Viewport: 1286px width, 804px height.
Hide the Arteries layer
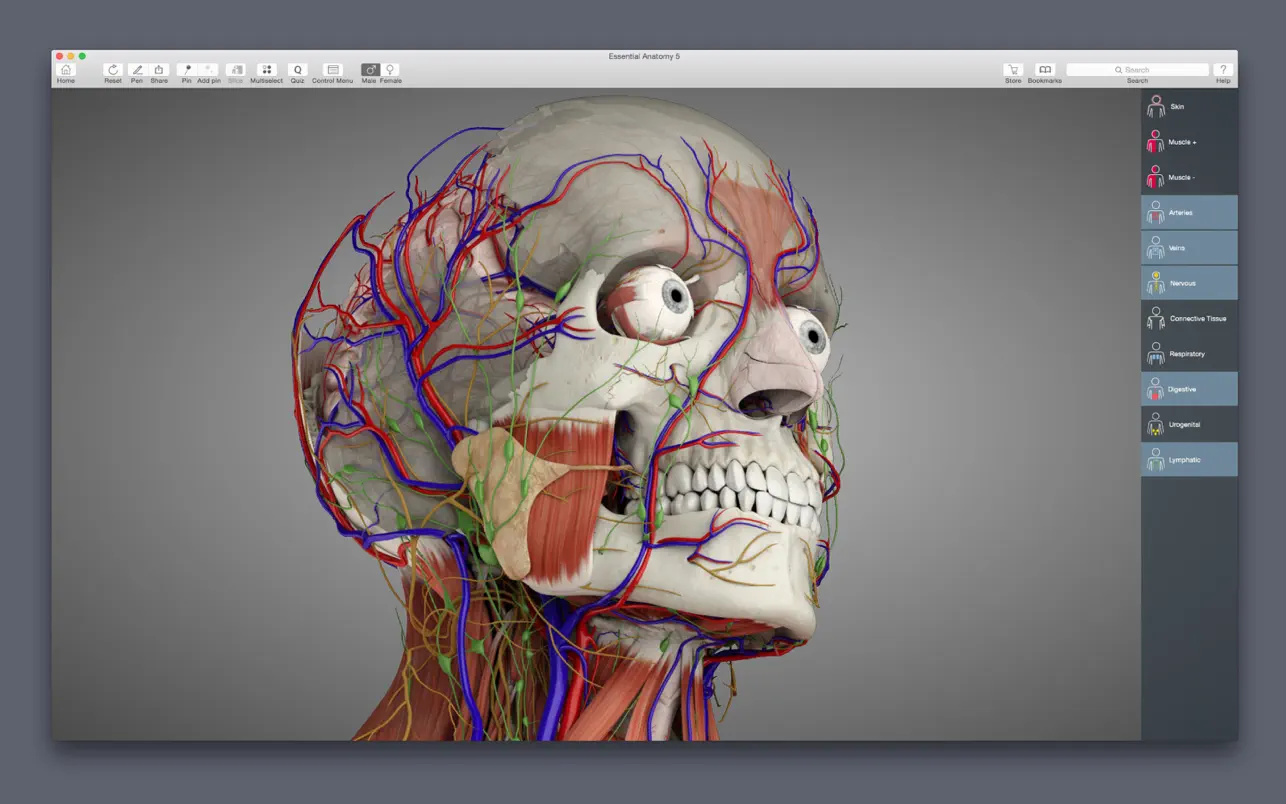1189,212
